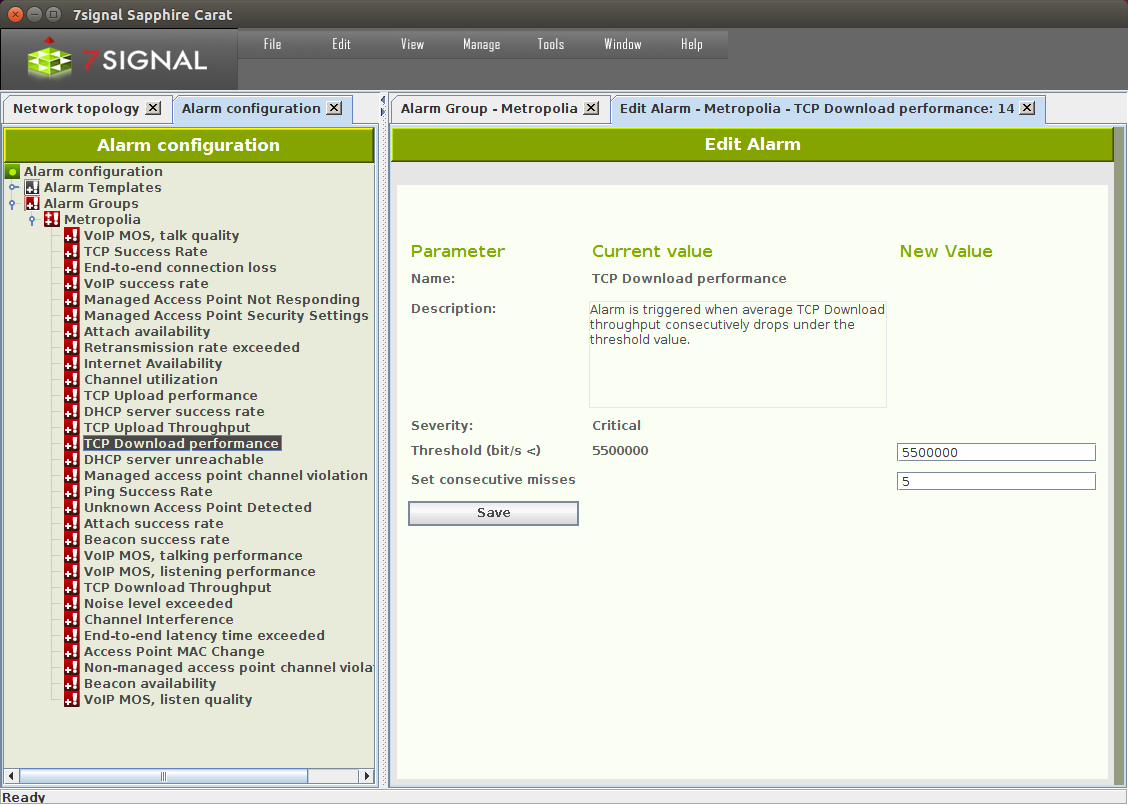Select Managed access point channel violation alarm

[226, 476]
